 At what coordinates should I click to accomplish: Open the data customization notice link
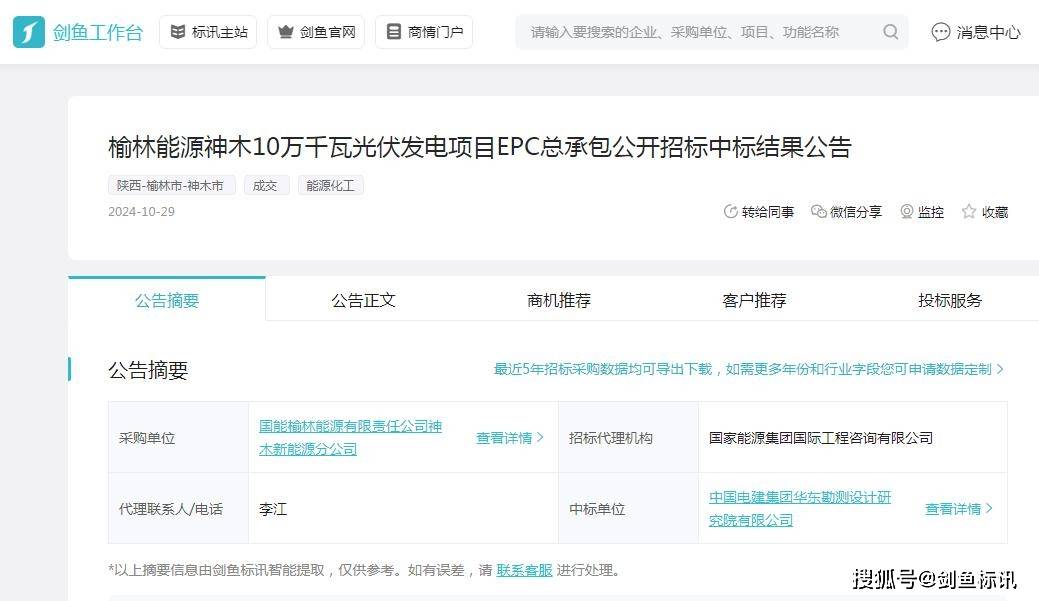742,369
